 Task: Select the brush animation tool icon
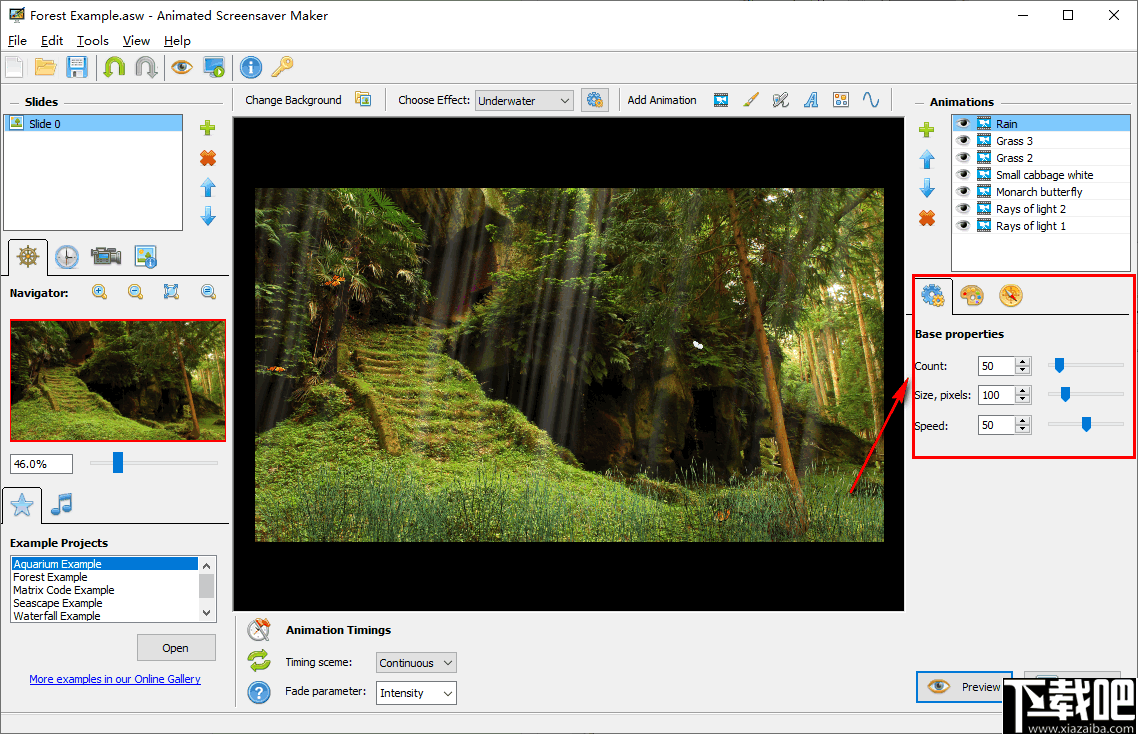(751, 100)
